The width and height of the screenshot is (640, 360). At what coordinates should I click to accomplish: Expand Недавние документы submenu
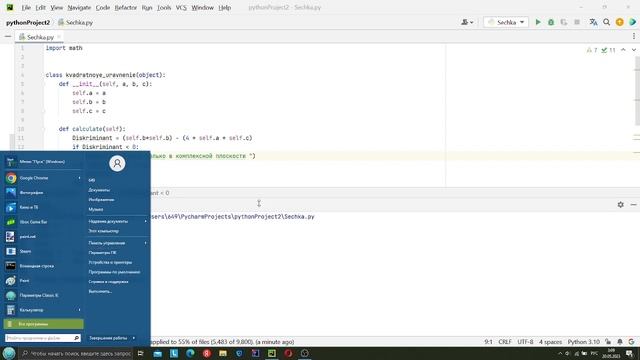(118, 221)
